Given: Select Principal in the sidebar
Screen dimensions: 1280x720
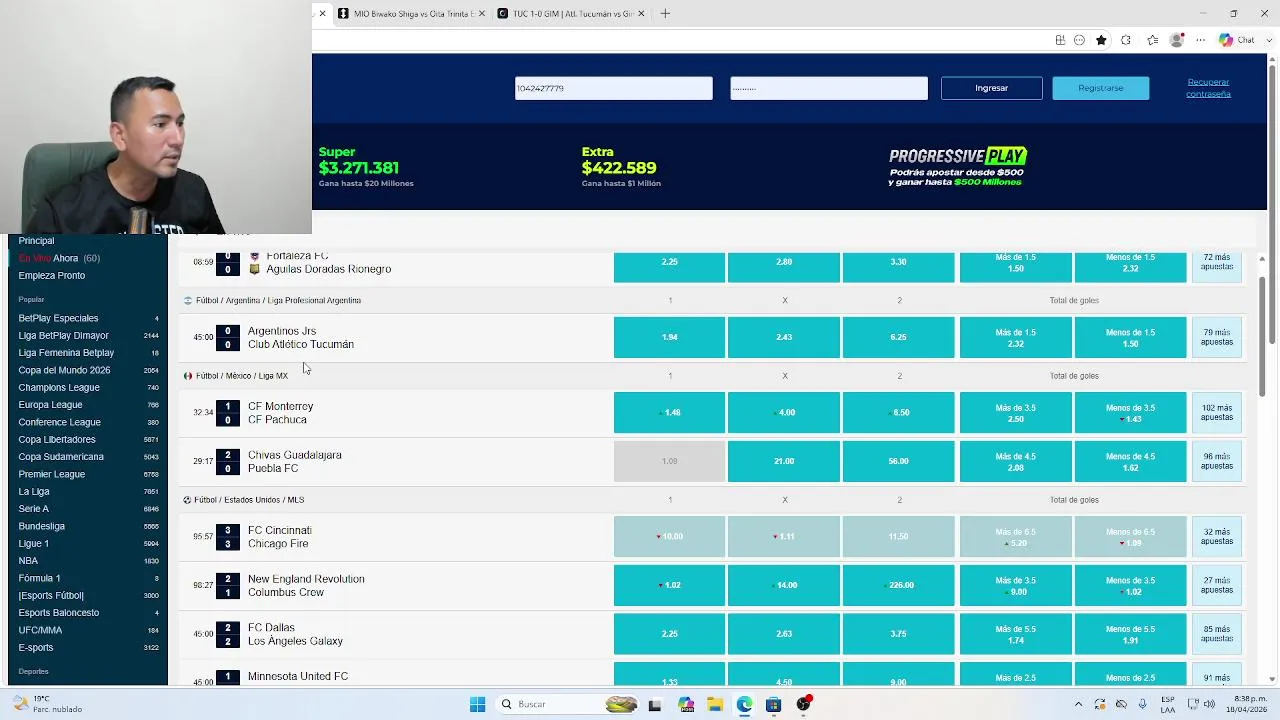Looking at the screenshot, I should coord(36,241).
